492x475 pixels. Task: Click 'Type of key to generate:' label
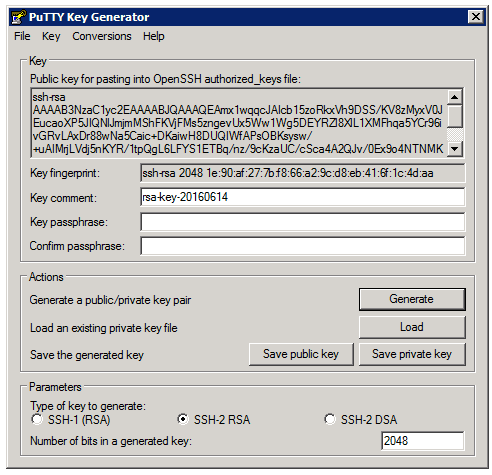click(88, 406)
